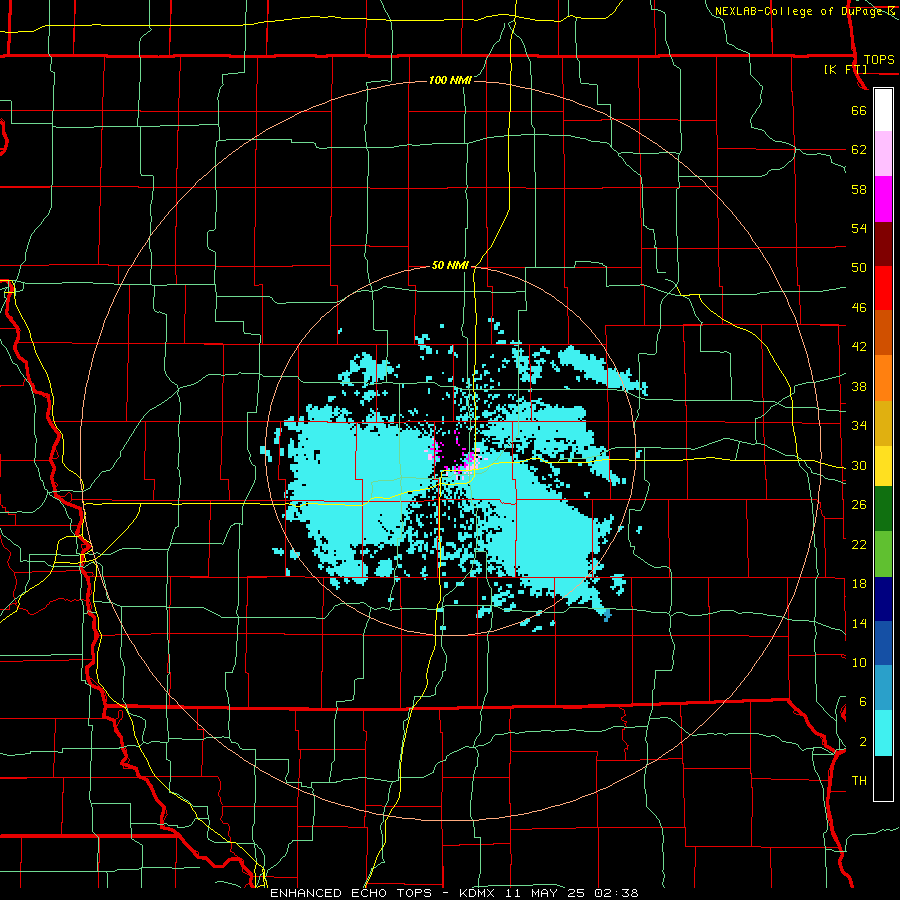Click the dark red maroon legend swatch
Viewport: 900px width, 900px height.
(883, 244)
